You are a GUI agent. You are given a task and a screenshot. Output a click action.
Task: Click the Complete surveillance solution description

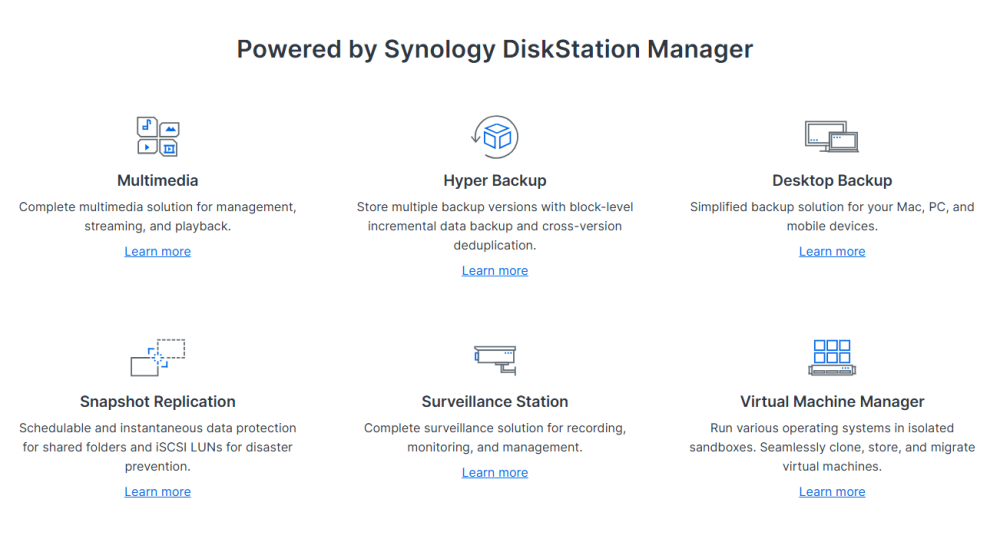click(495, 437)
